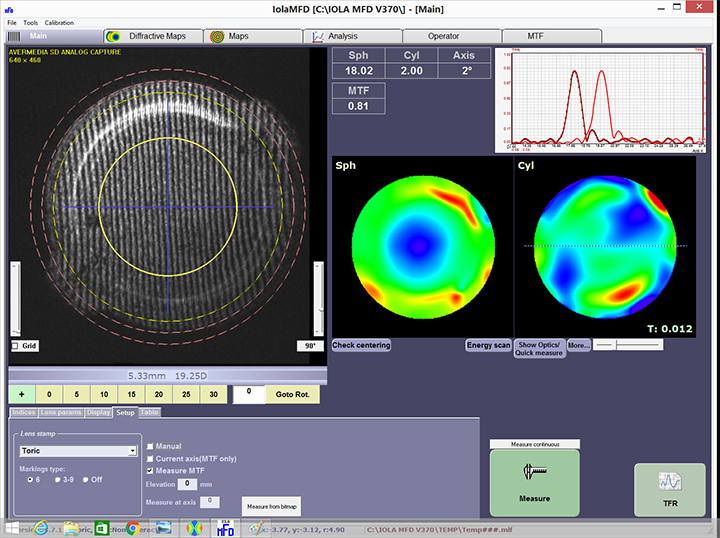The image size is (720, 538).
Task: Select markings type Off radio button
Action: 85,480
